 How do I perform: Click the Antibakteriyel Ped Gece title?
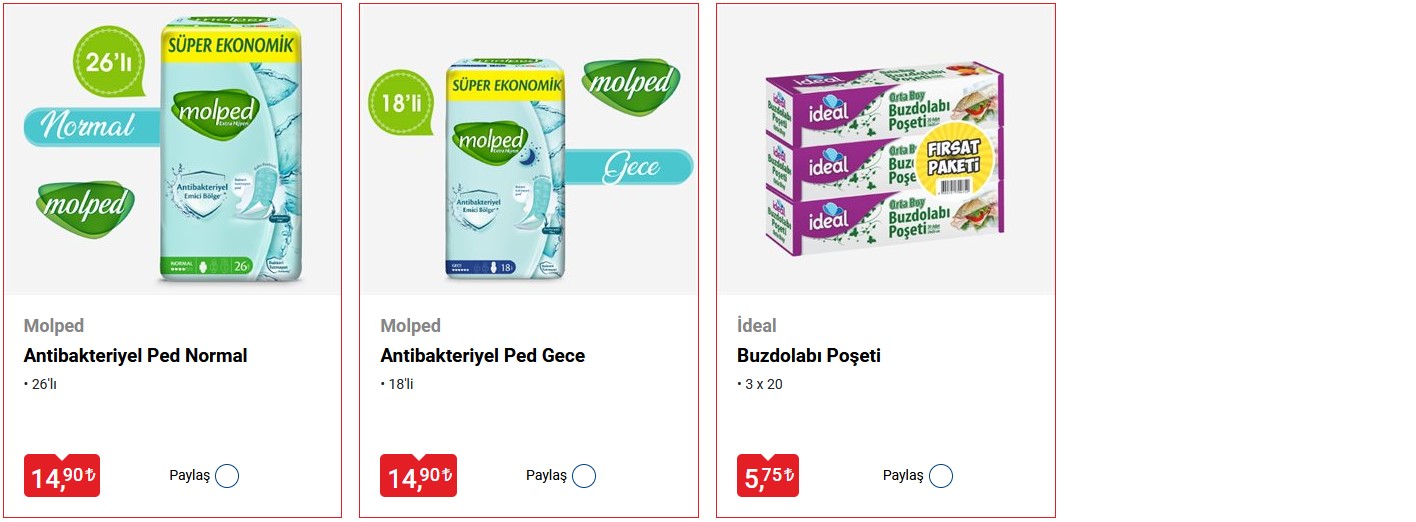482,356
